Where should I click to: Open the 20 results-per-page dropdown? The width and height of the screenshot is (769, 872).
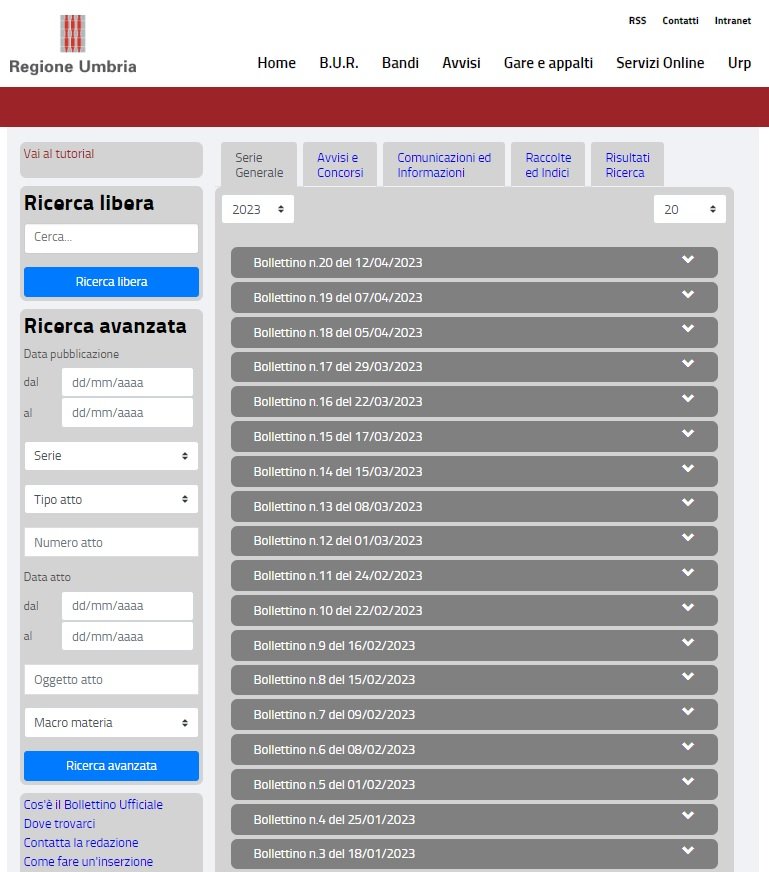click(x=689, y=209)
